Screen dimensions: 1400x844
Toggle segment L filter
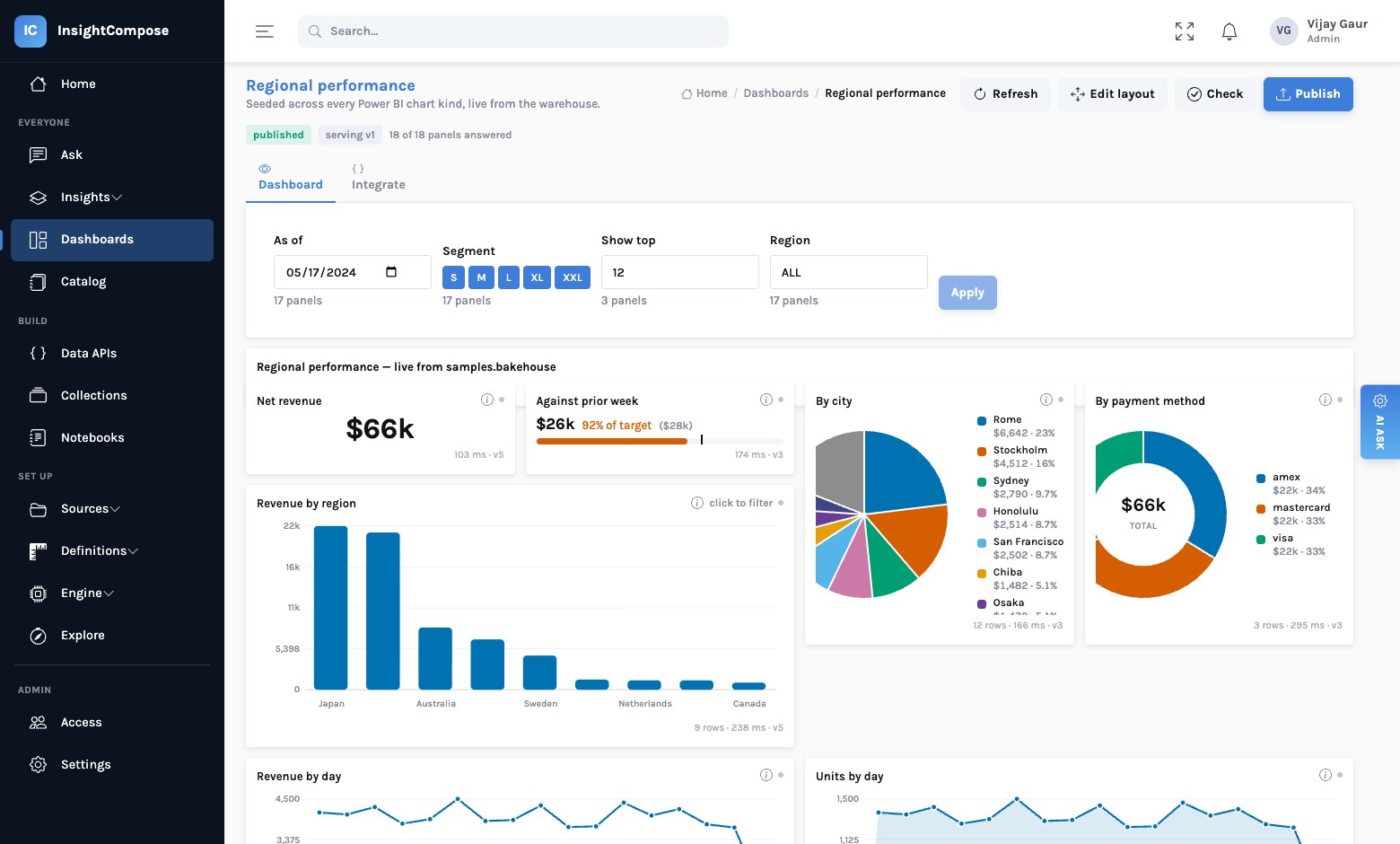[509, 277]
